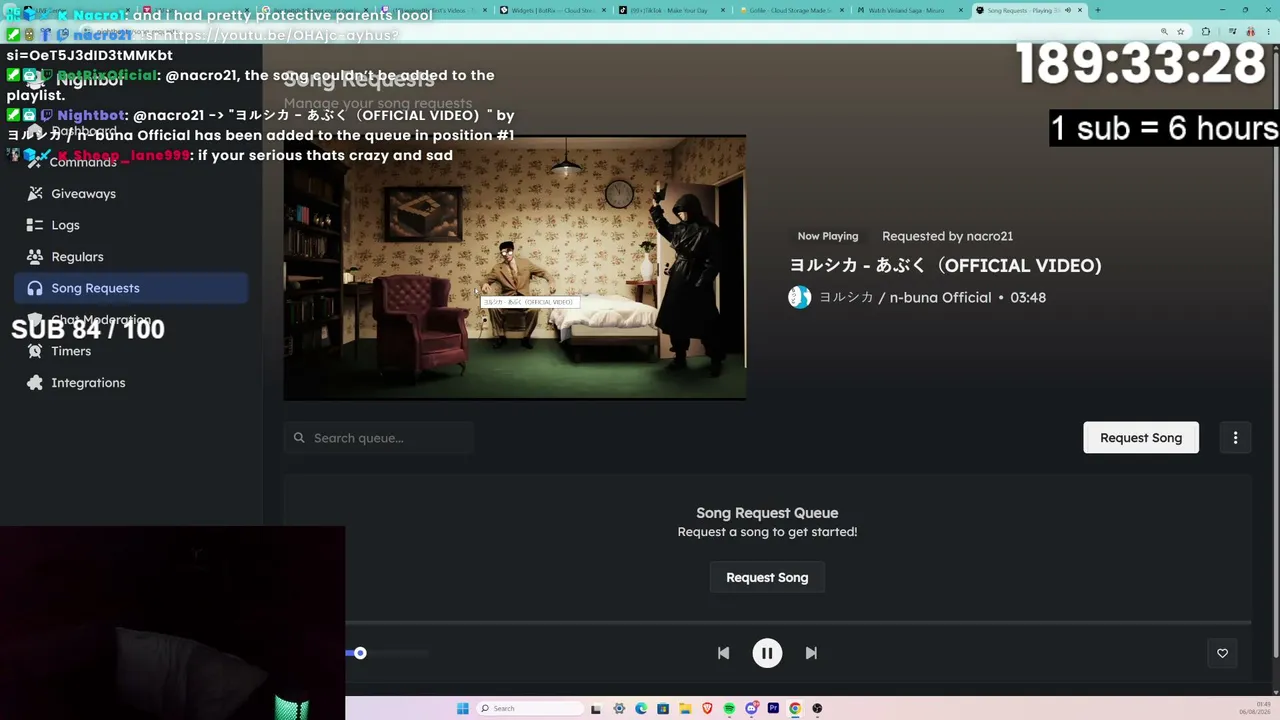This screenshot has width=1280, height=720.
Task: Switch to Chrome on the taskbar
Action: 795,709
